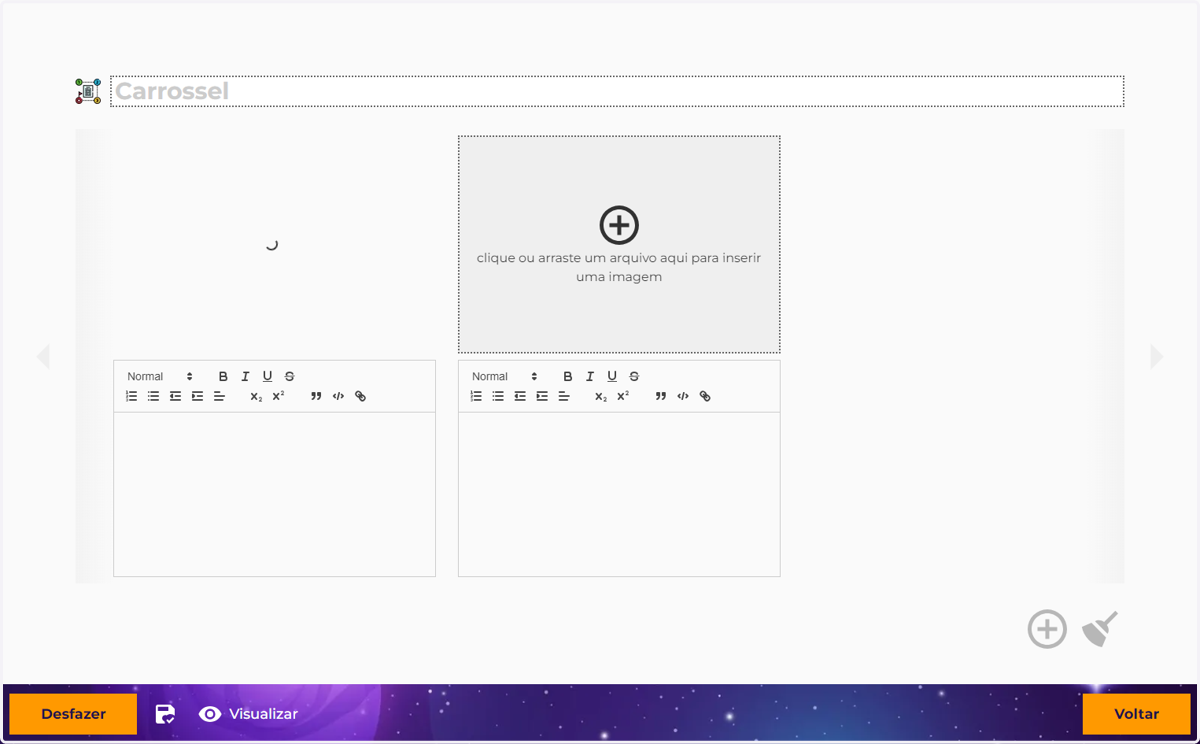
Task: Insert bullet list in the left editor
Action: coord(153,396)
